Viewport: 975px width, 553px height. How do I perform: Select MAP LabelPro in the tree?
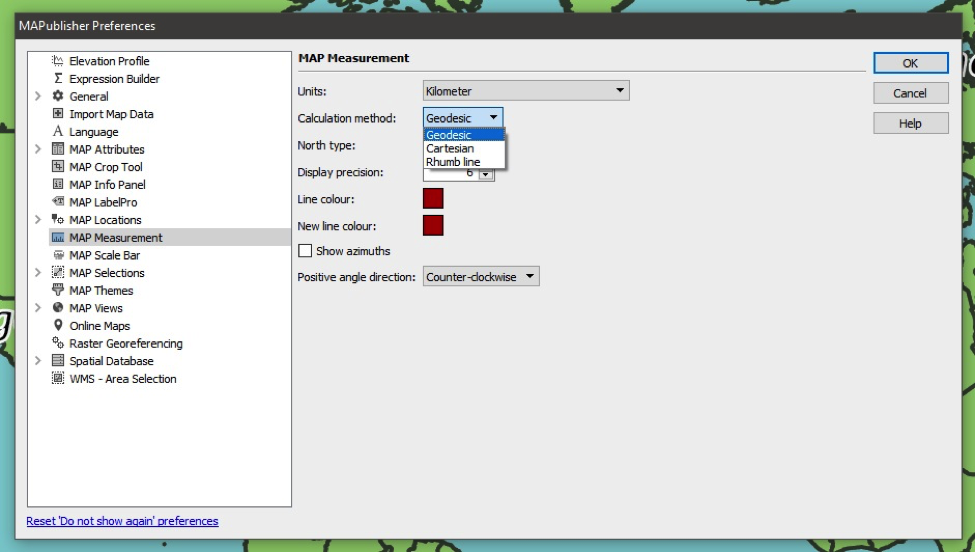tap(103, 202)
